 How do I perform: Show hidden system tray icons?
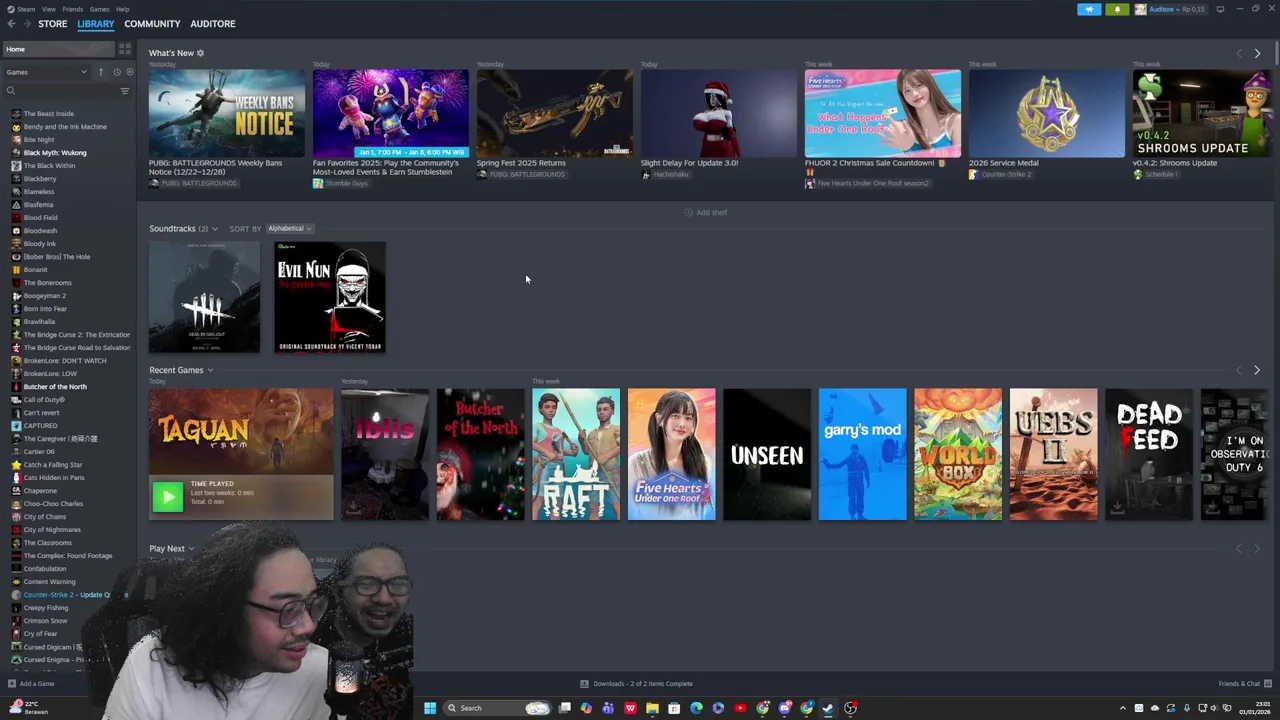click(x=1122, y=708)
